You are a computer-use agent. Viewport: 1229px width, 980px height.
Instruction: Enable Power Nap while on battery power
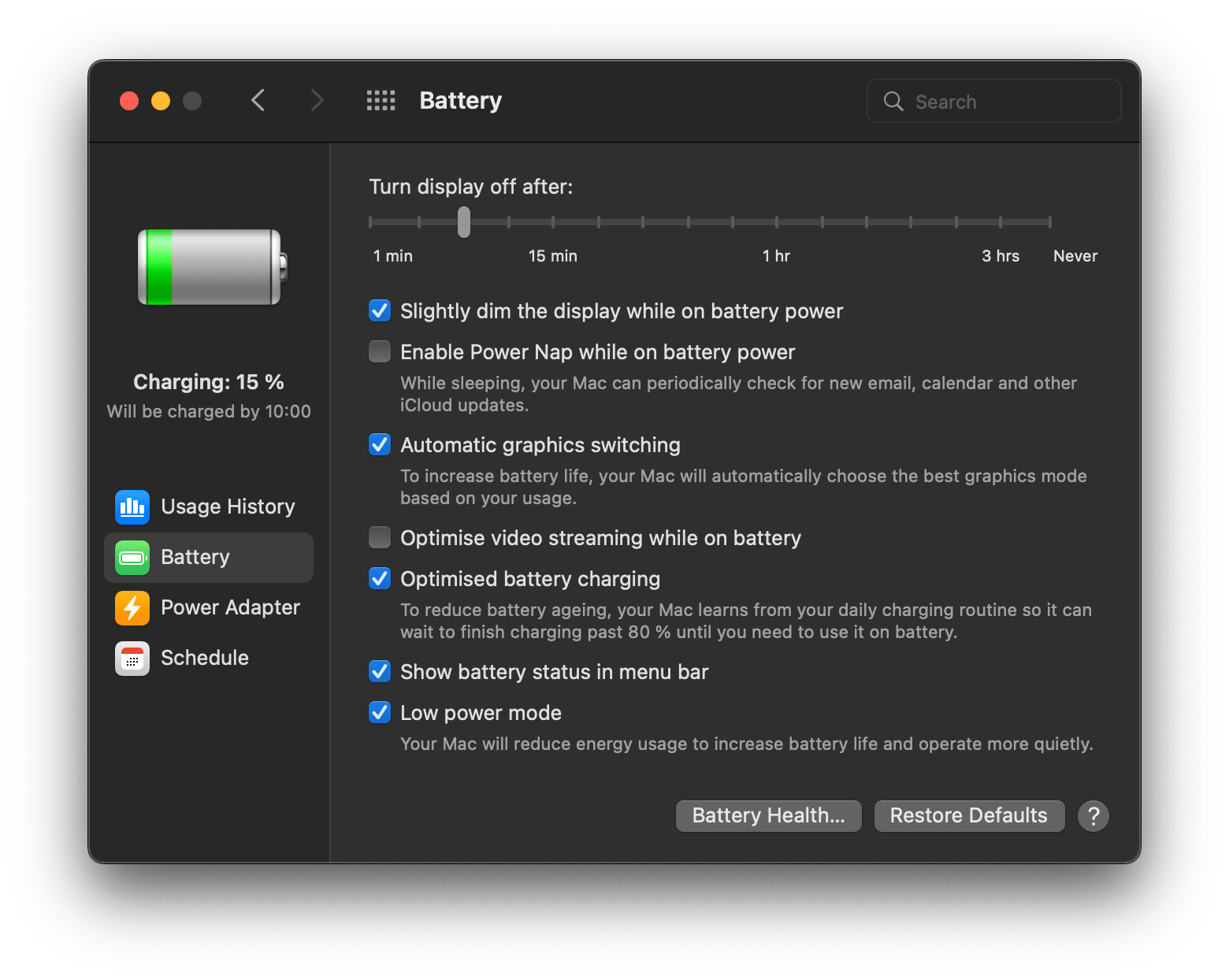(379, 351)
